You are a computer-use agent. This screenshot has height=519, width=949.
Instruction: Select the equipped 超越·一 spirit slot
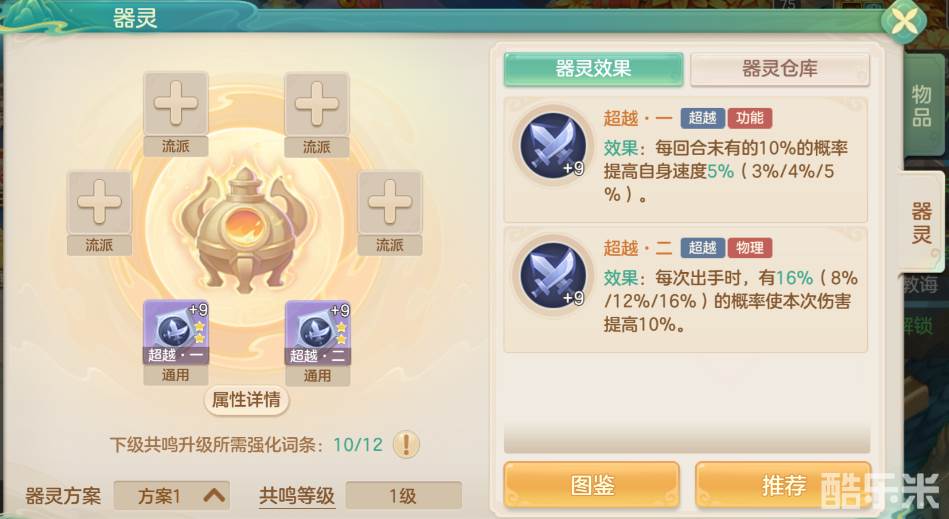pyautogui.click(x=176, y=332)
